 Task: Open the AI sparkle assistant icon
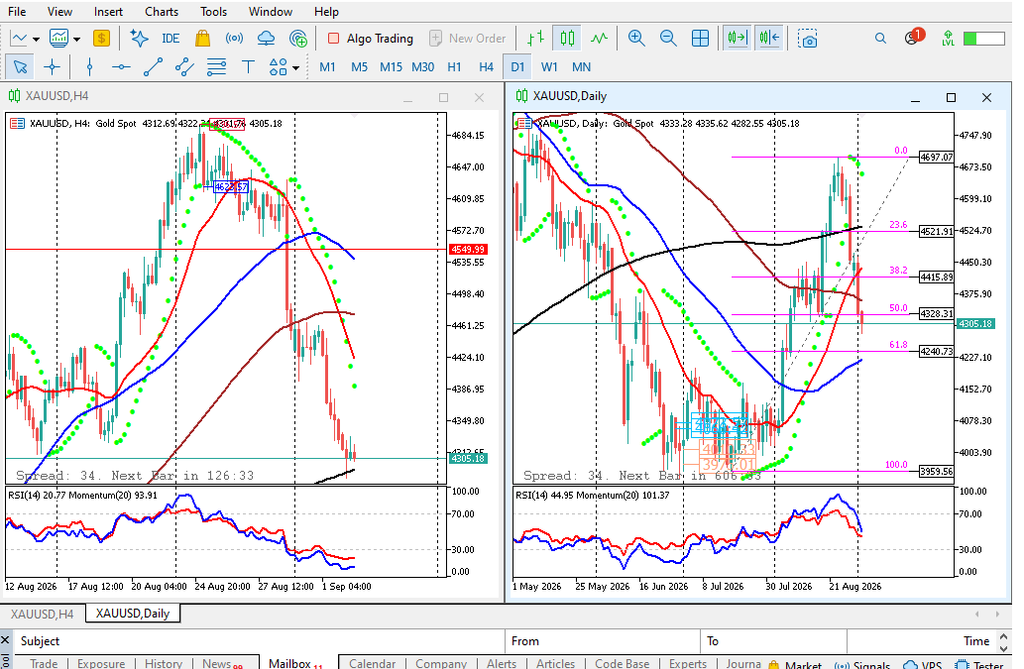point(138,39)
